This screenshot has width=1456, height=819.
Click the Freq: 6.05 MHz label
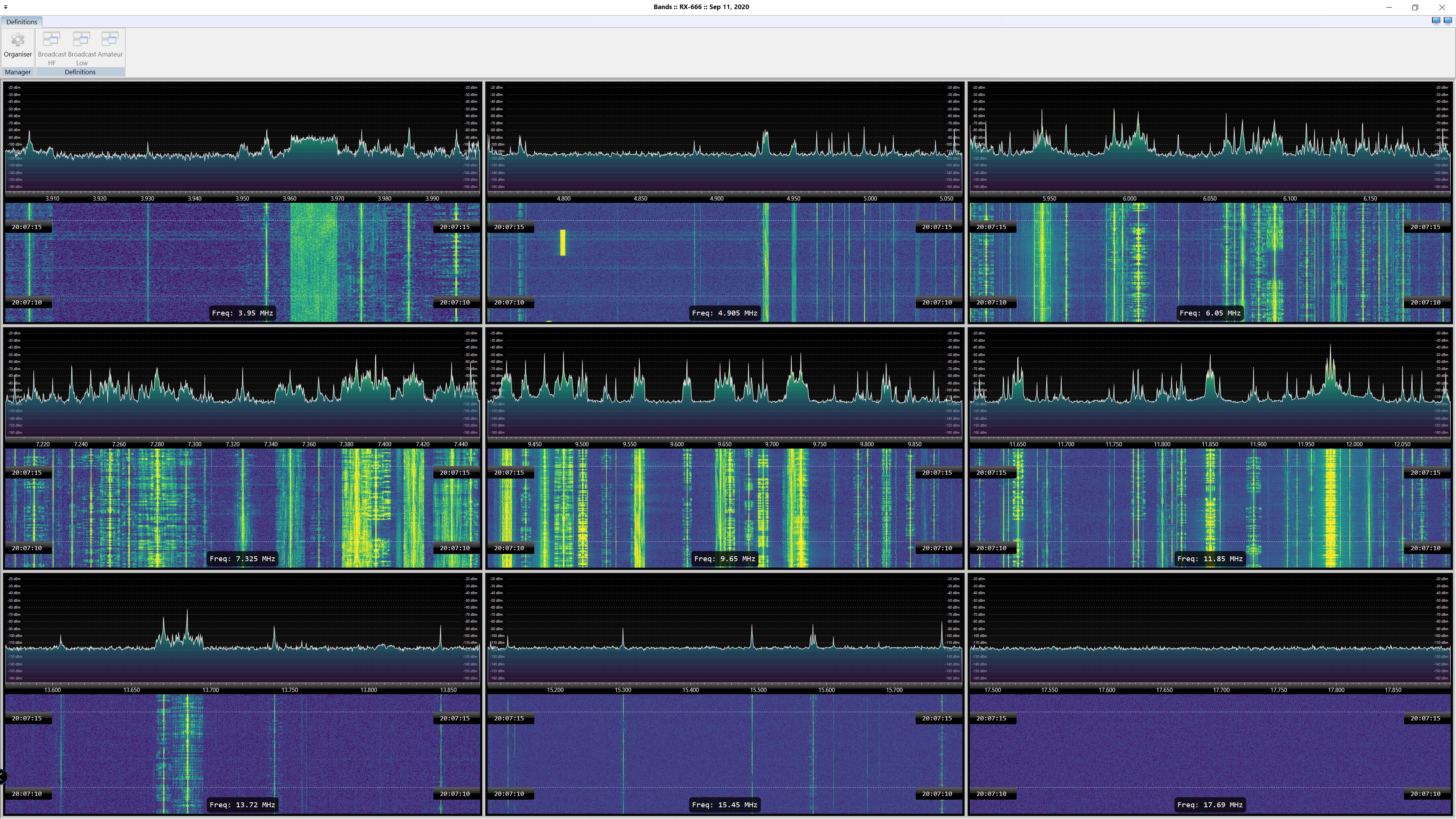[1210, 313]
